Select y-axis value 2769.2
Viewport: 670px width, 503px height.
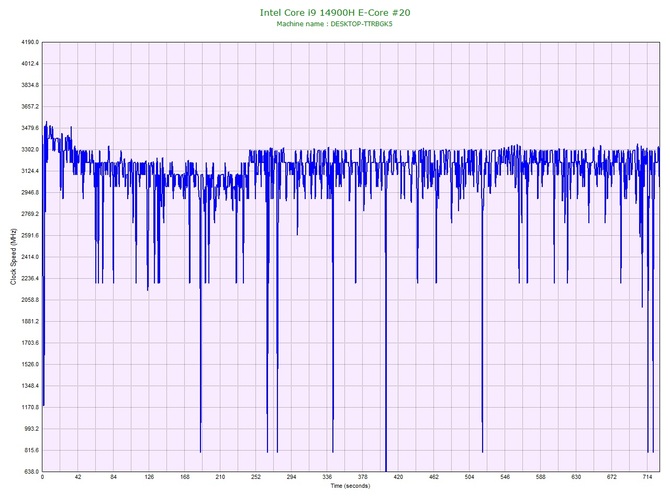[30, 214]
